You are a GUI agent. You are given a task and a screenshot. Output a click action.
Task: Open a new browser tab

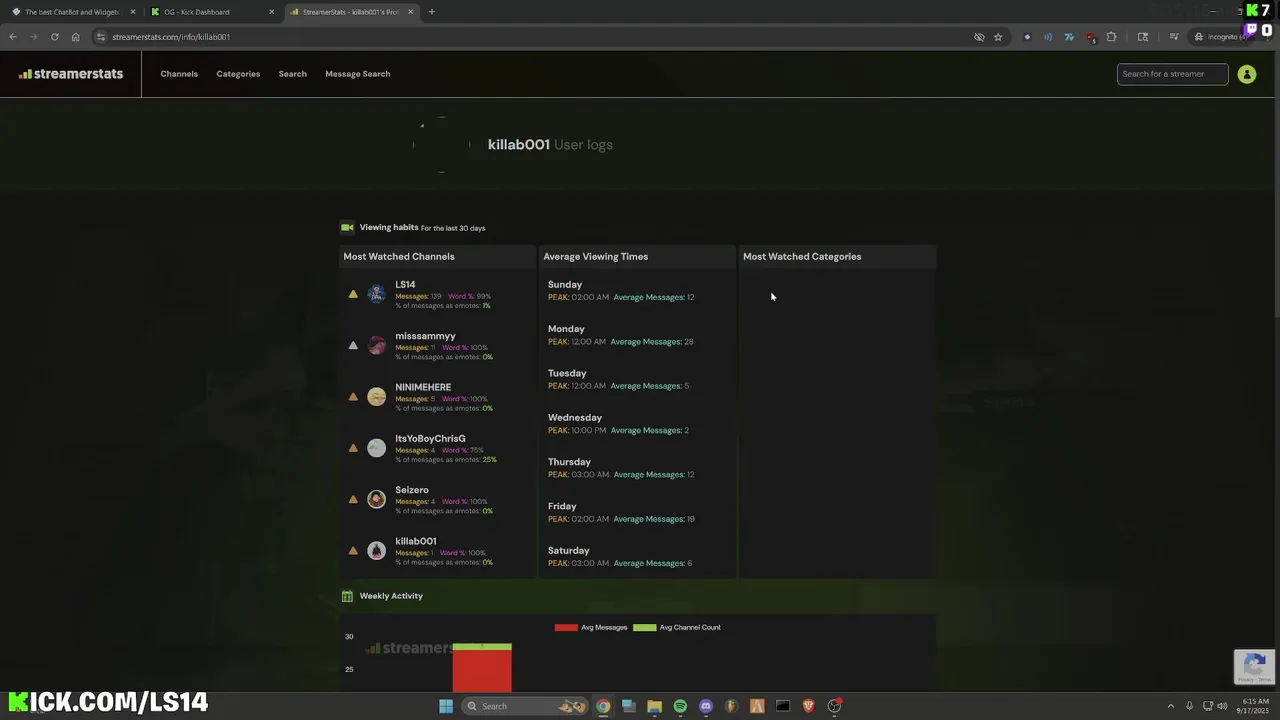pyautogui.click(x=431, y=12)
